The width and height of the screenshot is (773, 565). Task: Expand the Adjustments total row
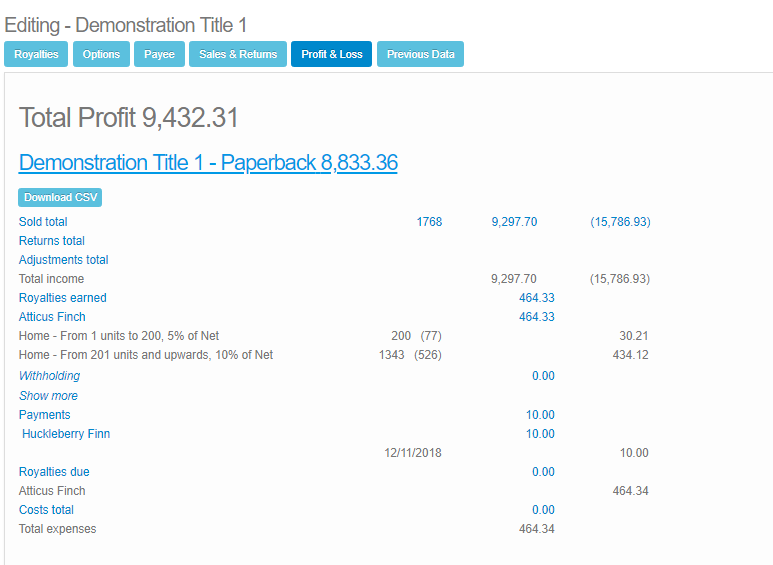click(x=64, y=260)
